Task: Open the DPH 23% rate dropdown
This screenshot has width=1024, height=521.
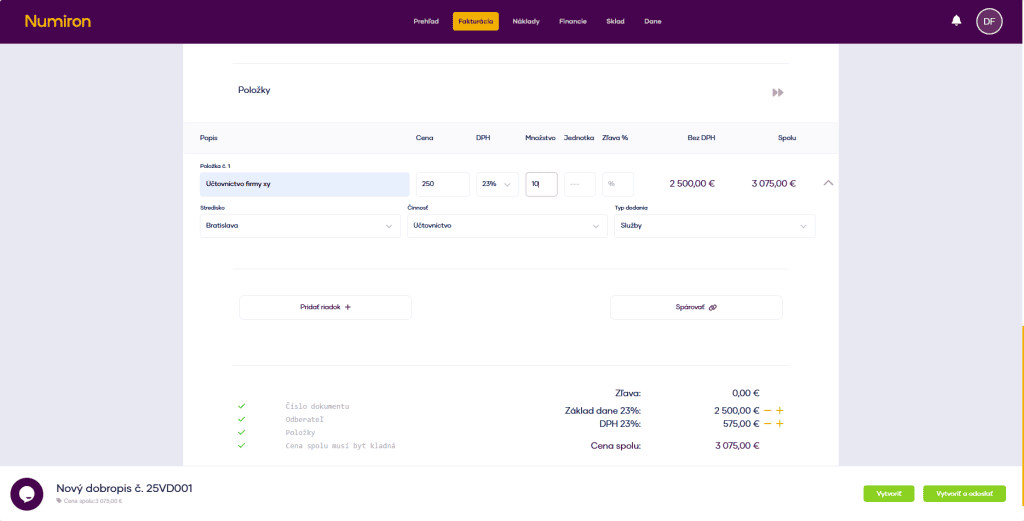Action: pyautogui.click(x=497, y=184)
